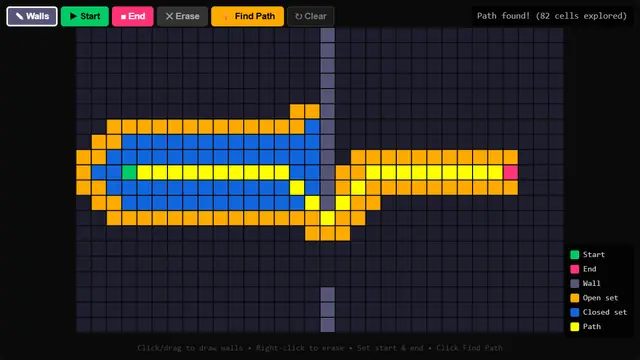Click the bottommost wall cell in grid

click(x=327, y=325)
